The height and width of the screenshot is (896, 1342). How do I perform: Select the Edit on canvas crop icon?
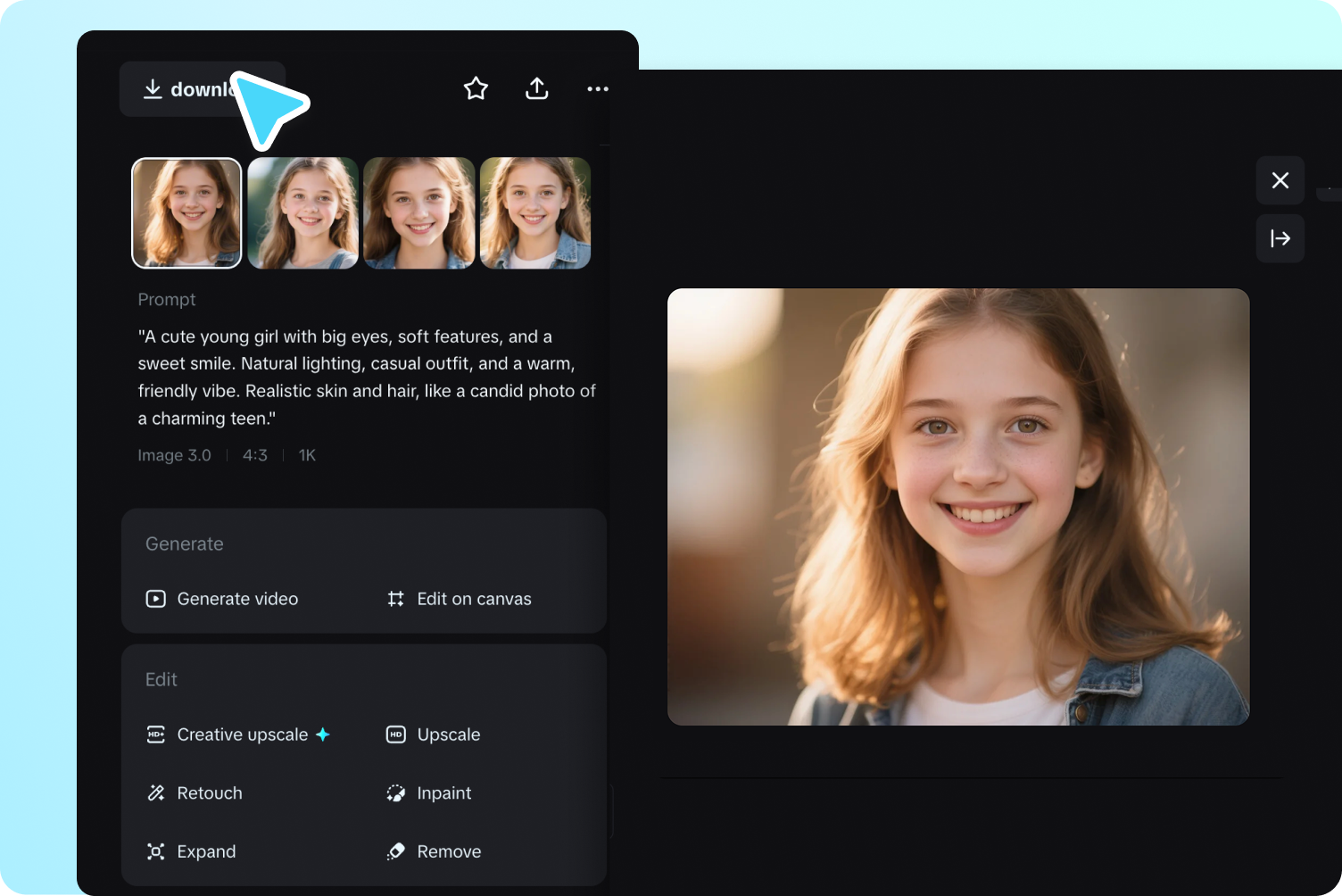pyautogui.click(x=395, y=599)
